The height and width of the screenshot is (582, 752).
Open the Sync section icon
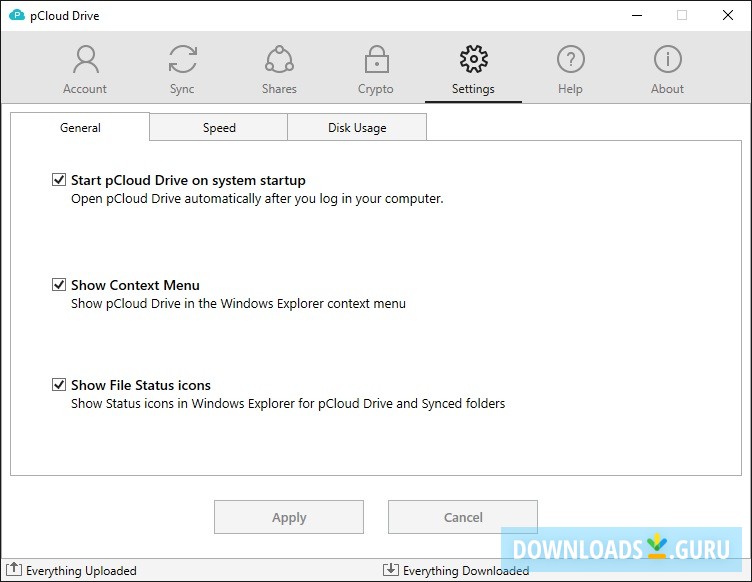coord(183,59)
